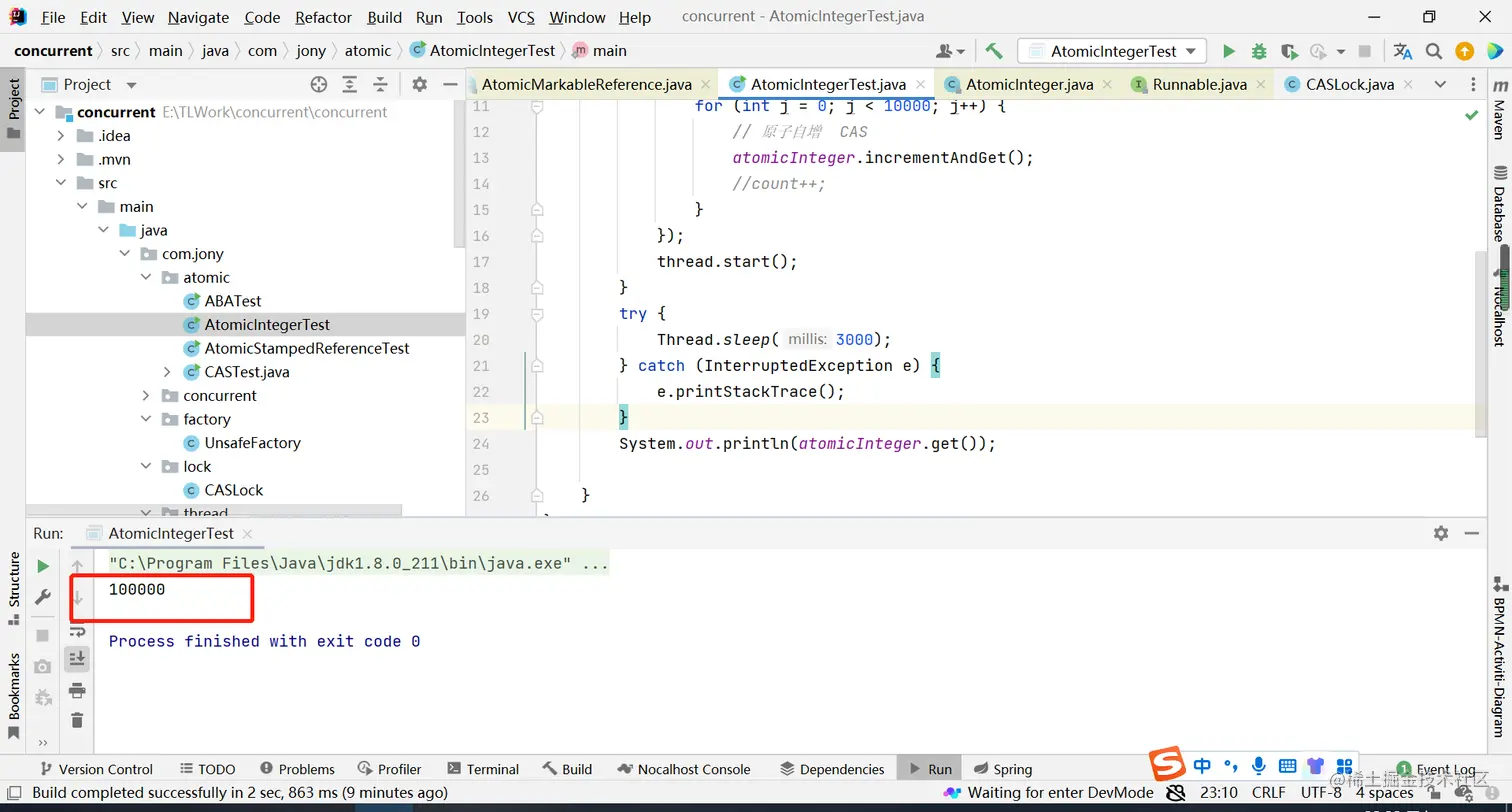Hide the Project tool window

(450, 85)
